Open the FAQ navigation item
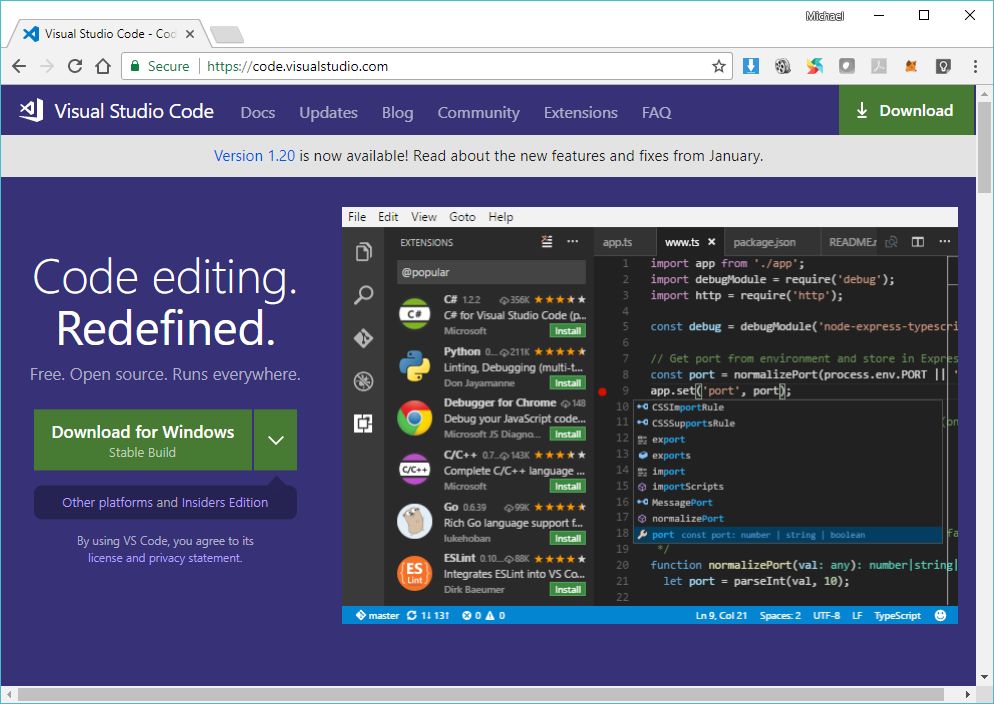The width and height of the screenshot is (994, 704). (656, 113)
